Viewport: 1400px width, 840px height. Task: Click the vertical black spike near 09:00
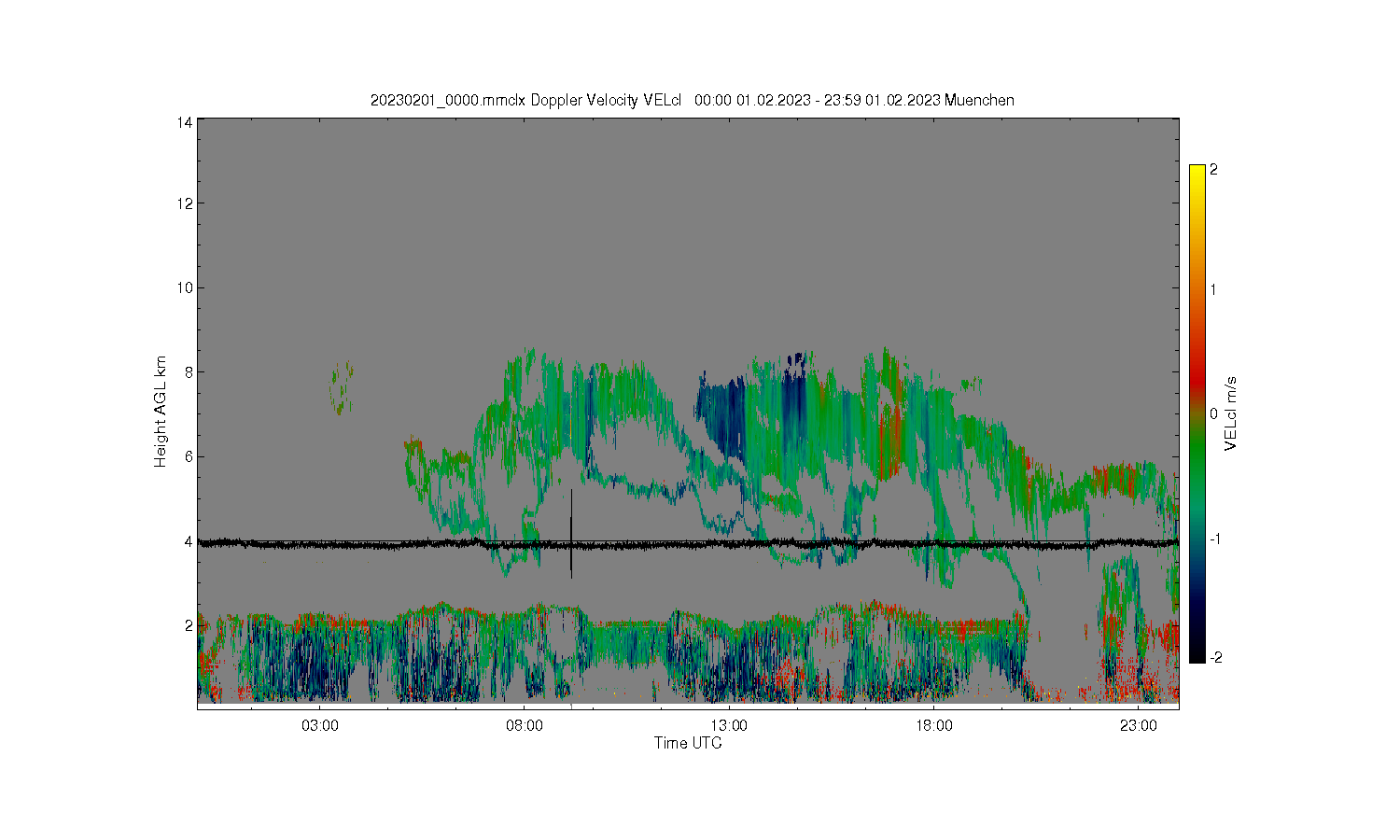click(571, 533)
